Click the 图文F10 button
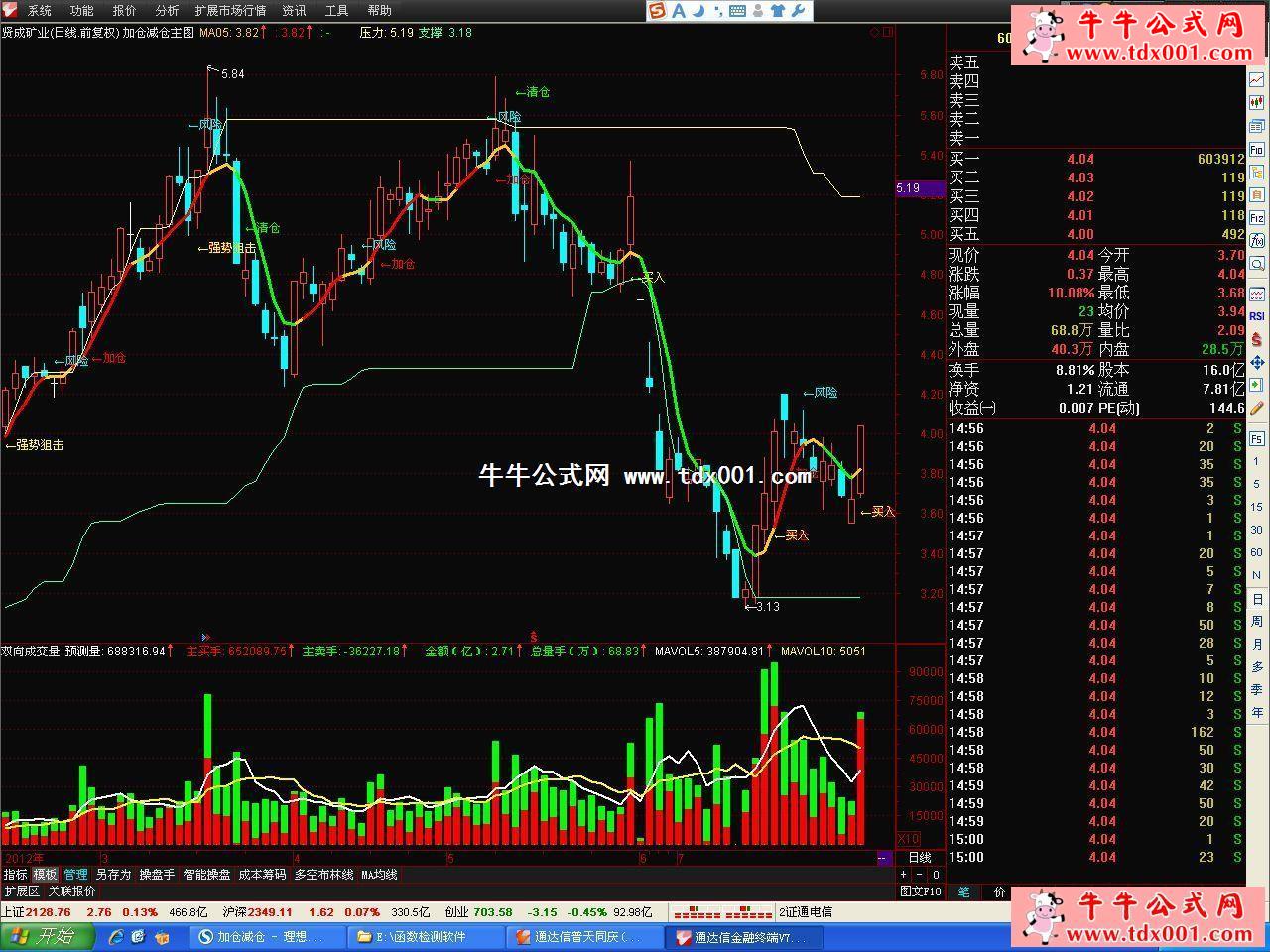Screen dimensions: 1270x952 coord(920,892)
